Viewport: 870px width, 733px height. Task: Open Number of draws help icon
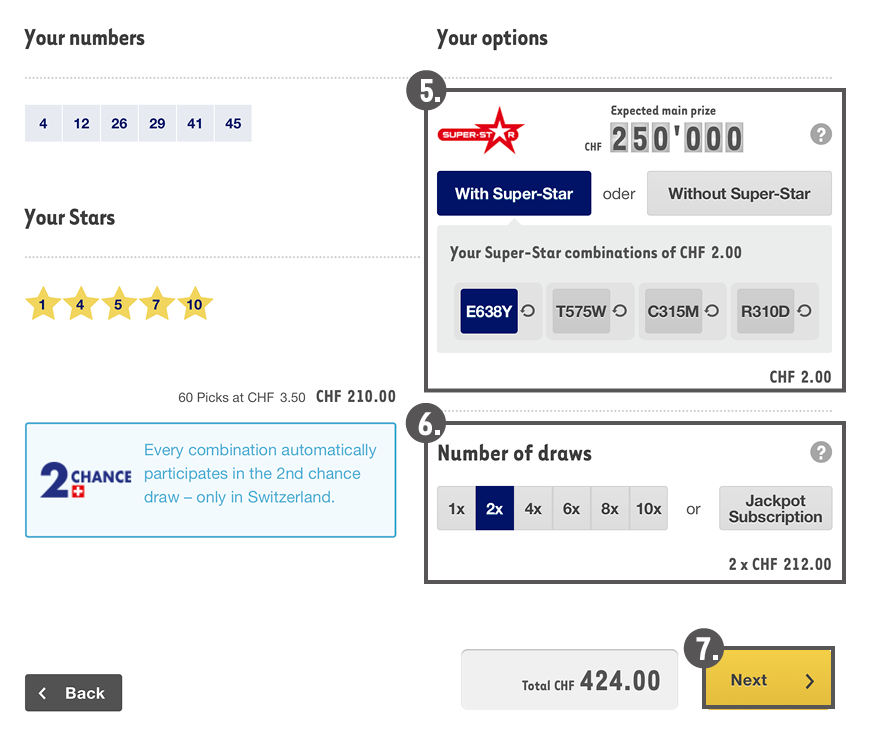click(x=820, y=453)
